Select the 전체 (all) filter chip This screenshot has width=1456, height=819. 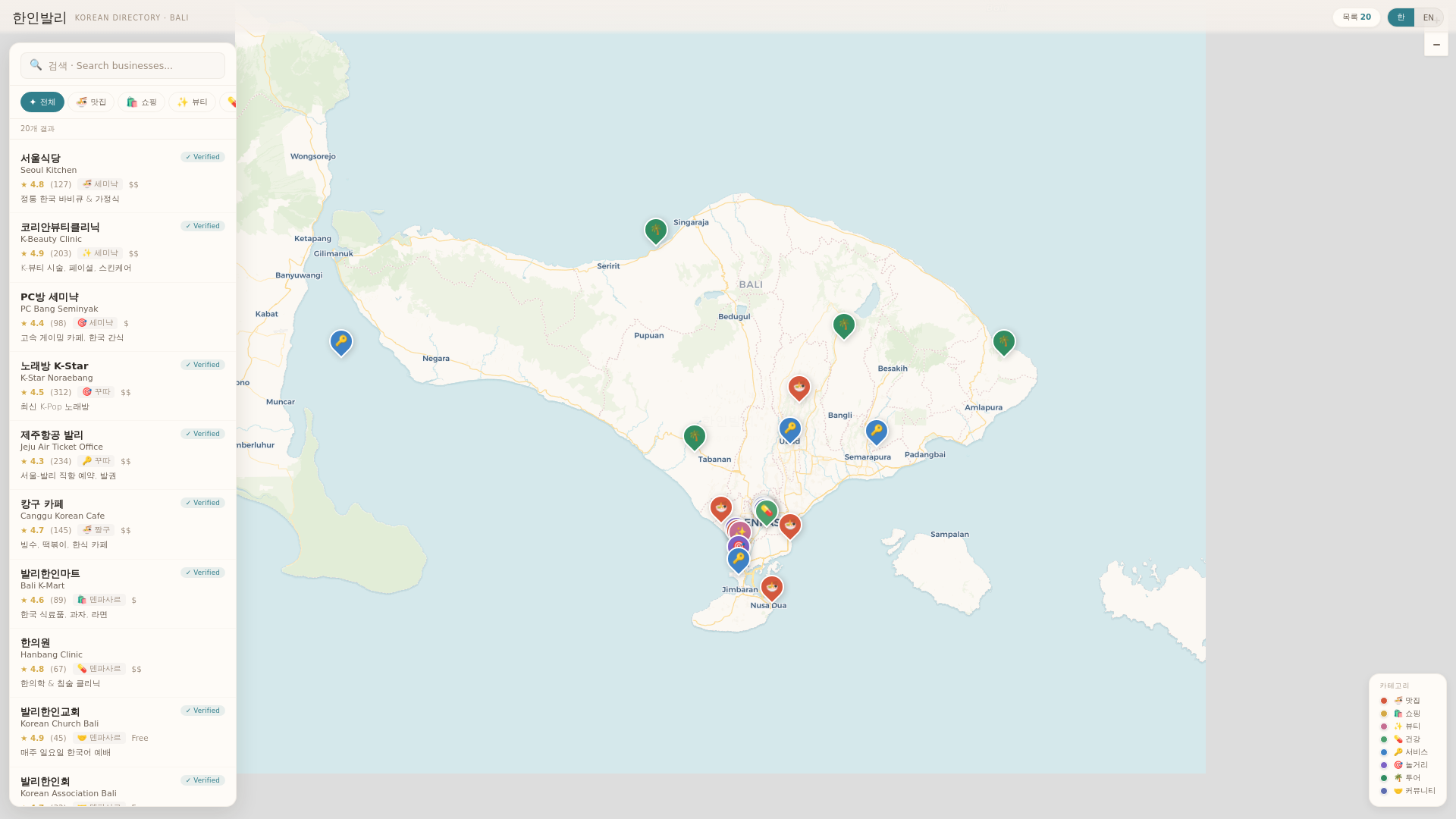pos(42,102)
